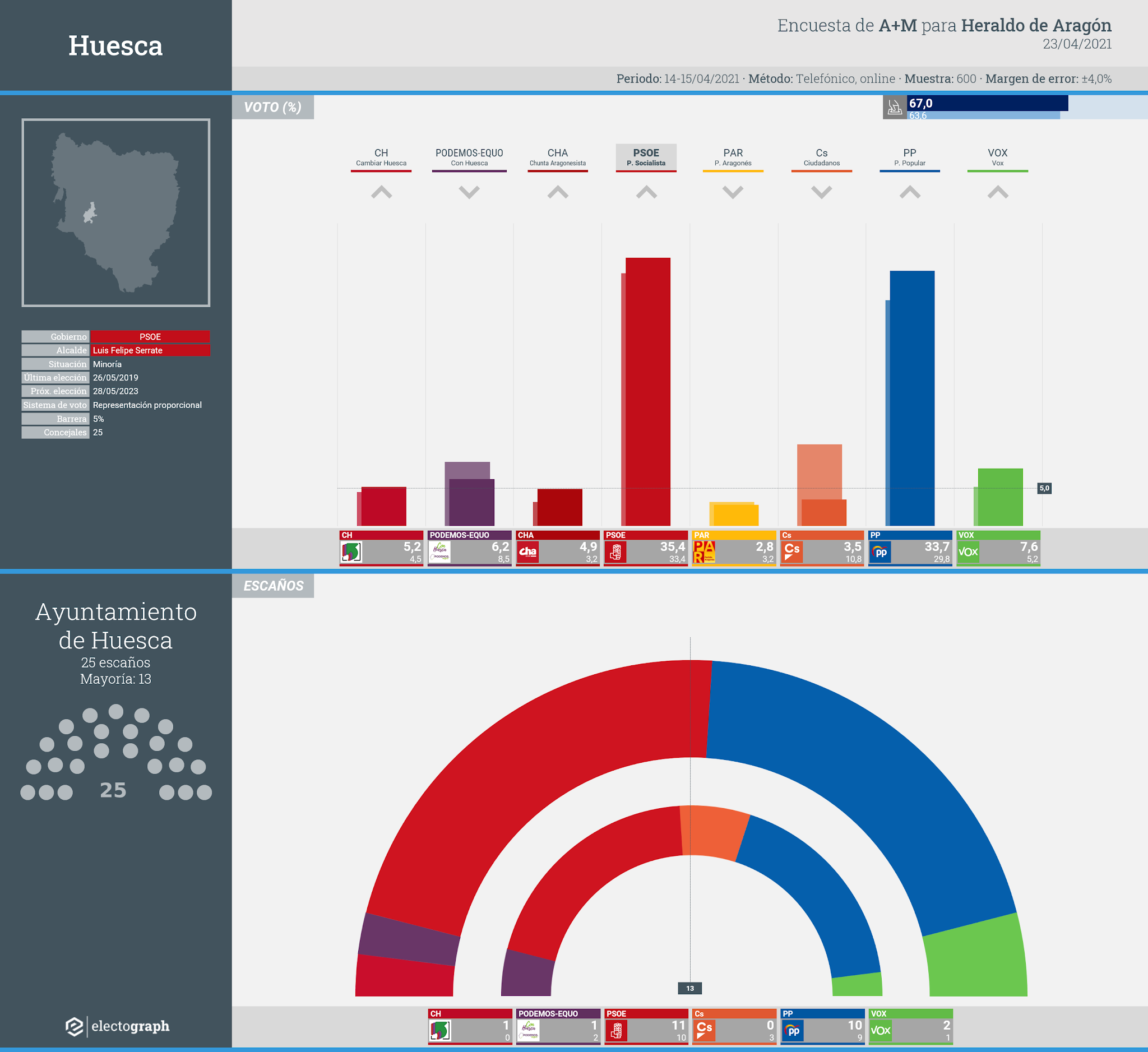Click the PSOE logo in seats row
The width and height of the screenshot is (1148, 1052).
pyautogui.click(x=616, y=1030)
